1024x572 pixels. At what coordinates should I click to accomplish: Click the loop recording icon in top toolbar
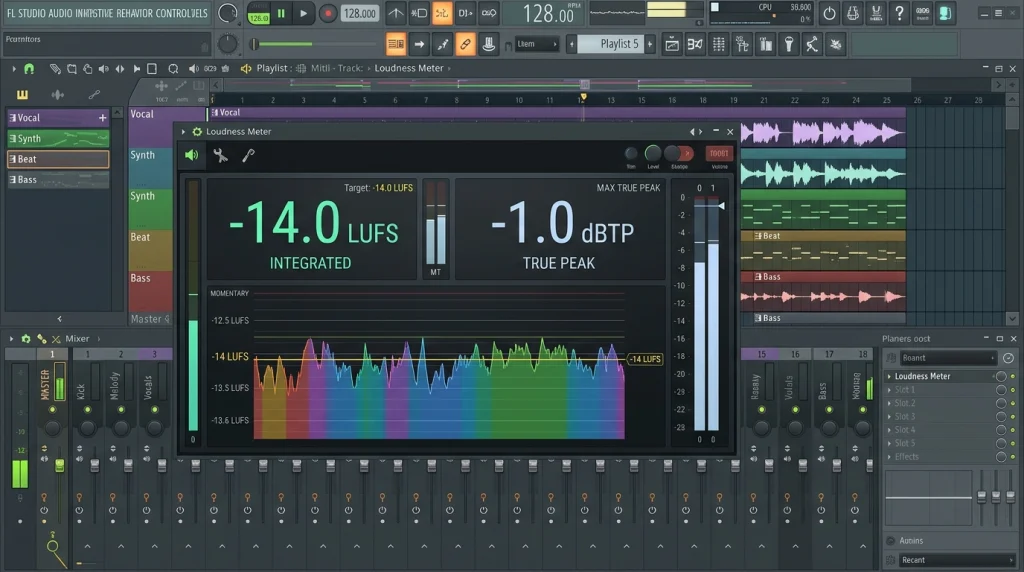tap(488, 13)
